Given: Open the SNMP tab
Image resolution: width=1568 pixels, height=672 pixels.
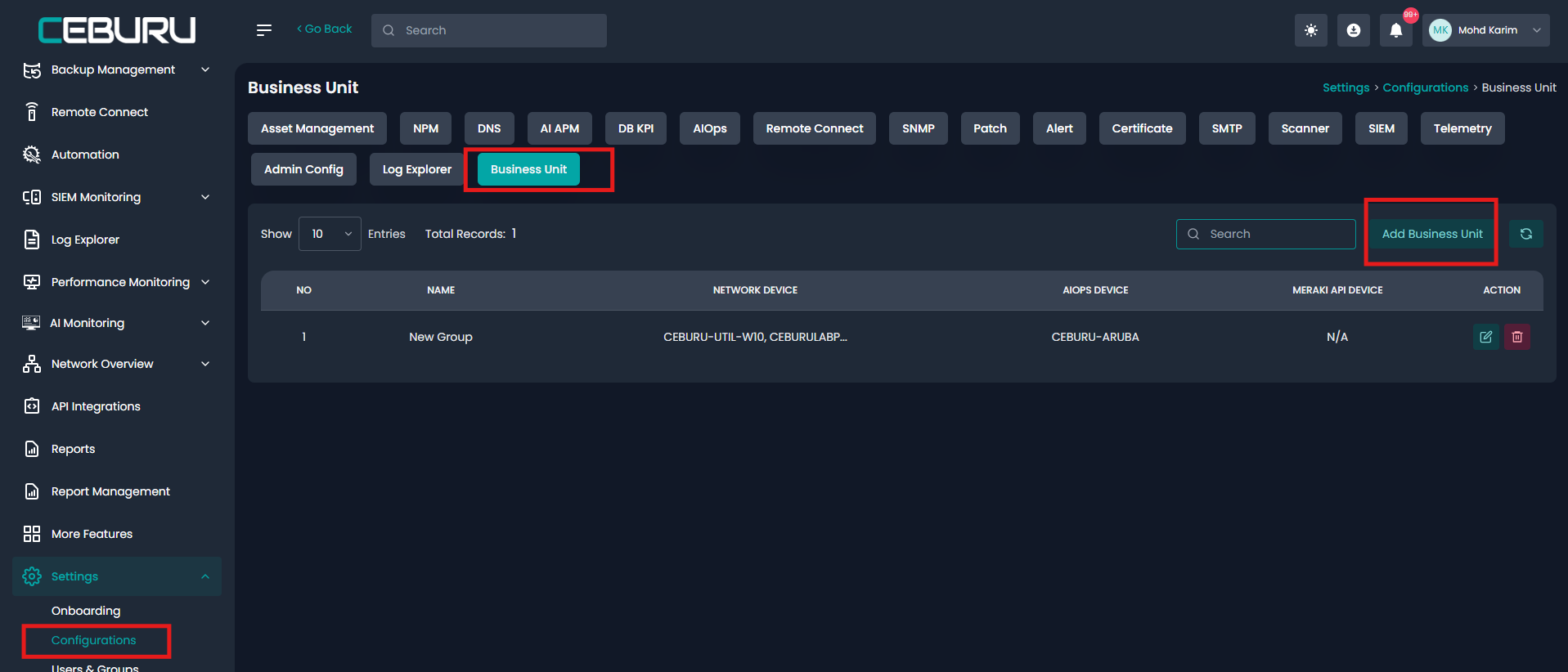Looking at the screenshot, I should click(919, 128).
